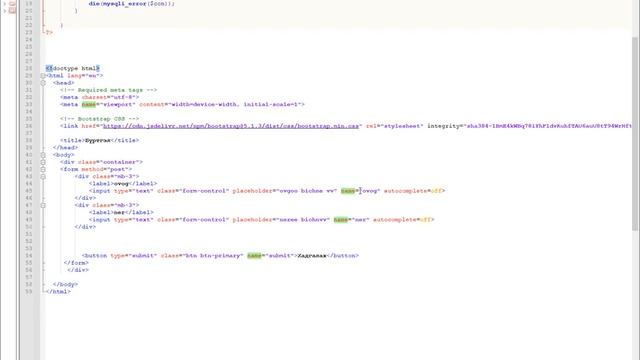Click the highlighted name attribute of ovog input

(x=348, y=191)
